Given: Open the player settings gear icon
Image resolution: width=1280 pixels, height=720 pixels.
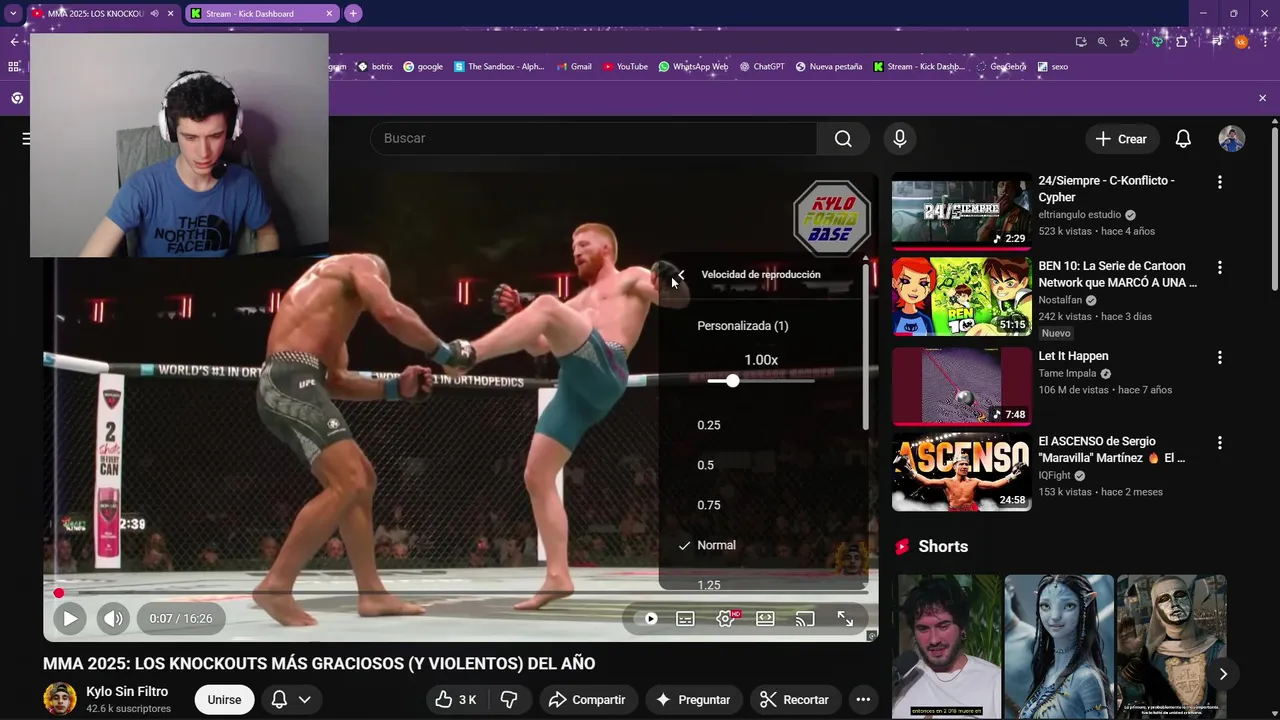Looking at the screenshot, I should [726, 619].
